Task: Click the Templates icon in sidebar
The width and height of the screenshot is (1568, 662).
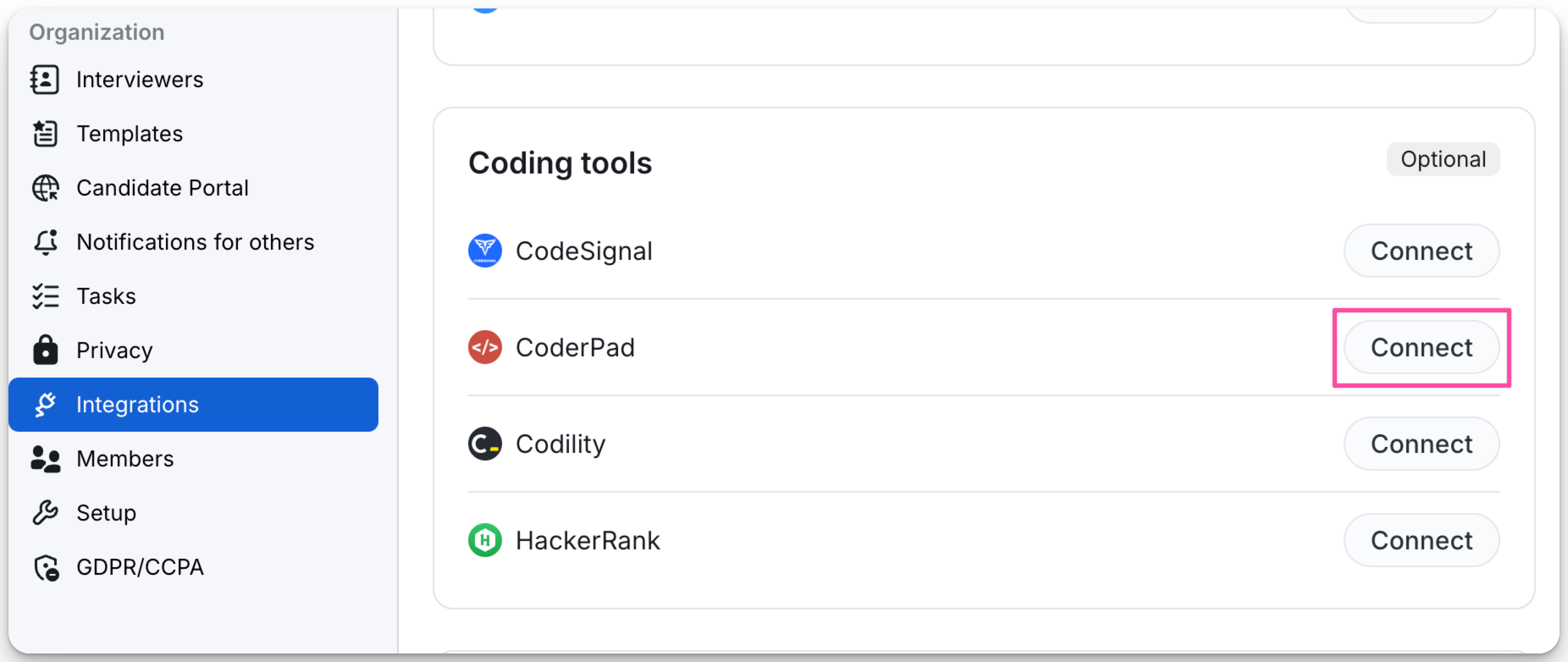Action: click(45, 134)
